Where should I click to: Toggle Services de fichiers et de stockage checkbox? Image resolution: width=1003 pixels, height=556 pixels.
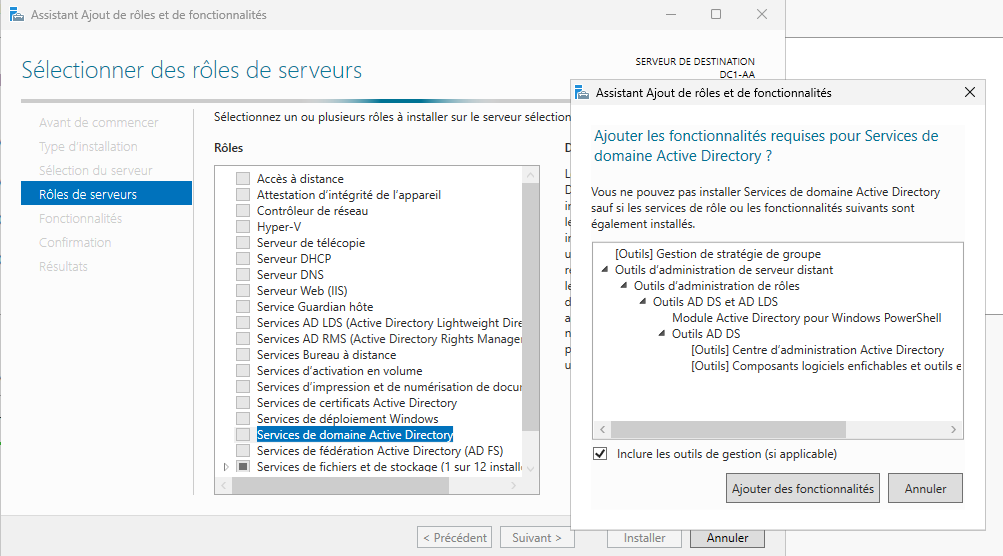pos(243,466)
